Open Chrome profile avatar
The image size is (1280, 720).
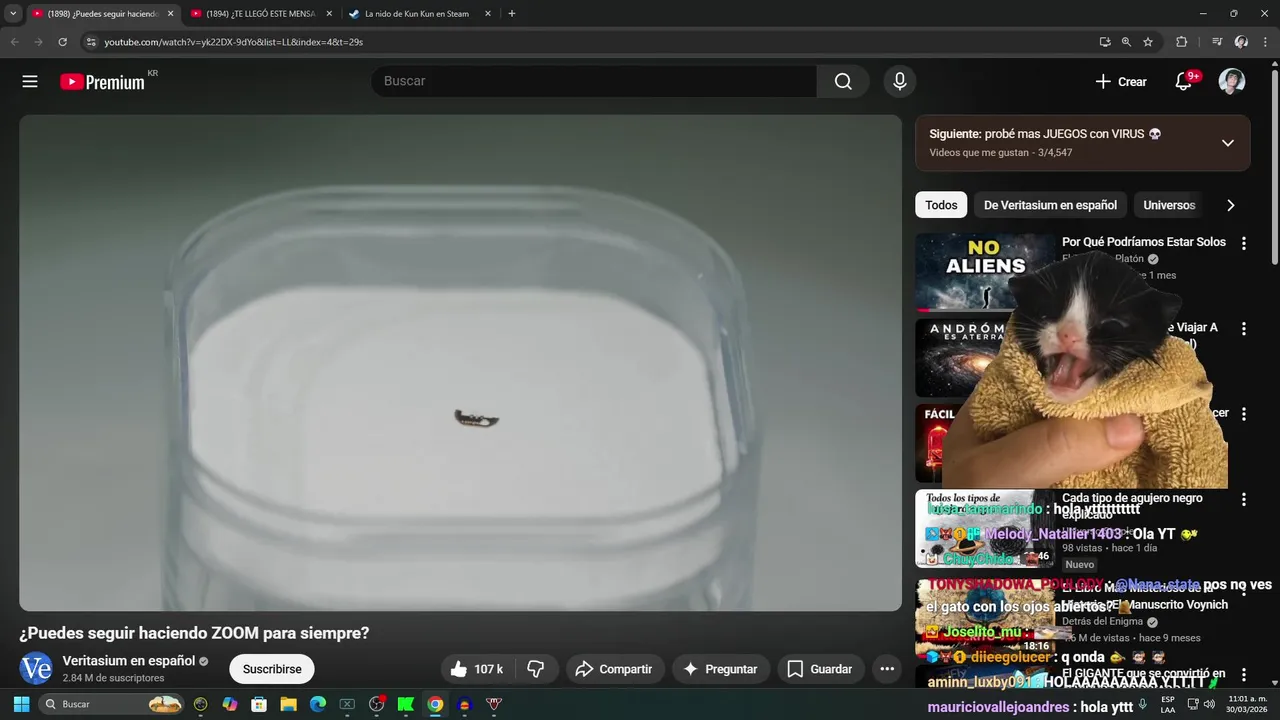pyautogui.click(x=1241, y=42)
